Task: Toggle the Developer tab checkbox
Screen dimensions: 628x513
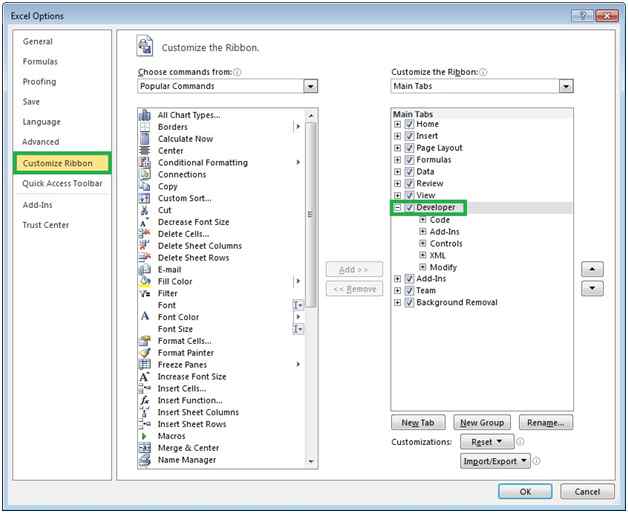Action: pyautogui.click(x=409, y=207)
